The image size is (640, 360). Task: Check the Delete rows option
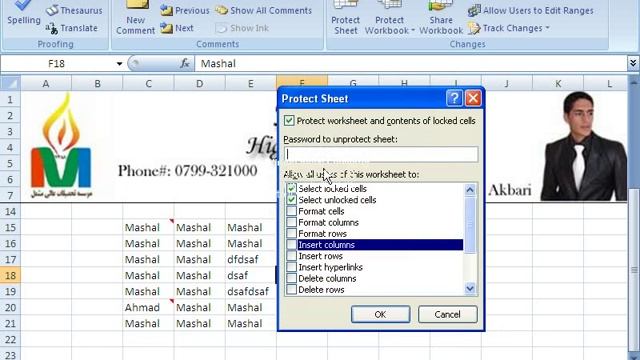291,289
